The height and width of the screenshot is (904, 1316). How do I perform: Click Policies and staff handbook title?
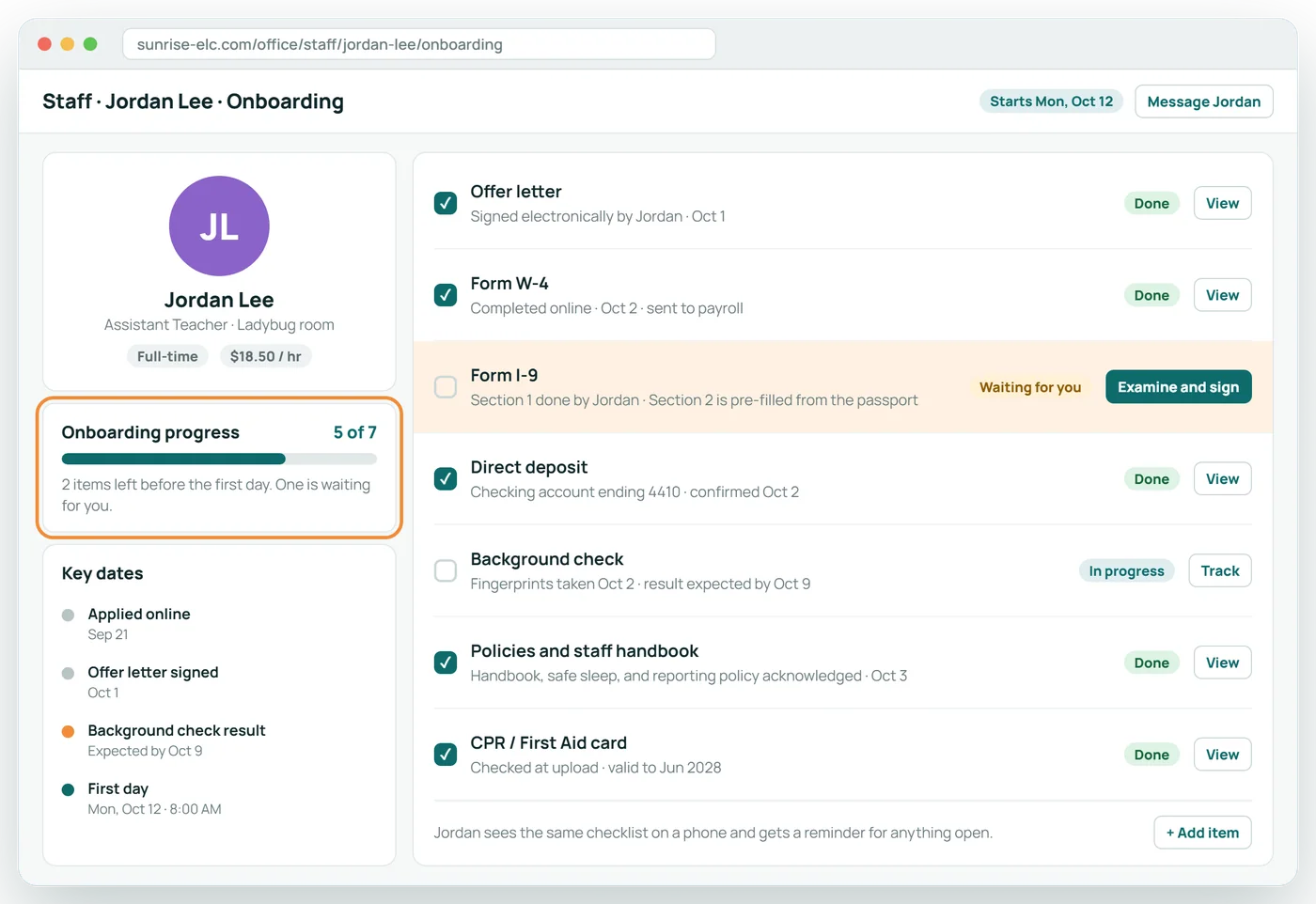pos(585,651)
